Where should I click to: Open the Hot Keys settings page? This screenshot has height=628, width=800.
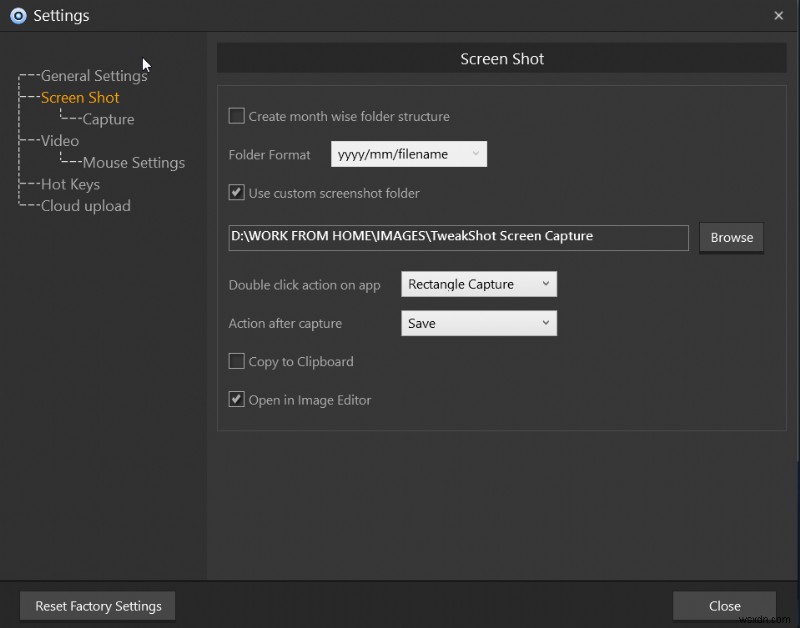[70, 185]
